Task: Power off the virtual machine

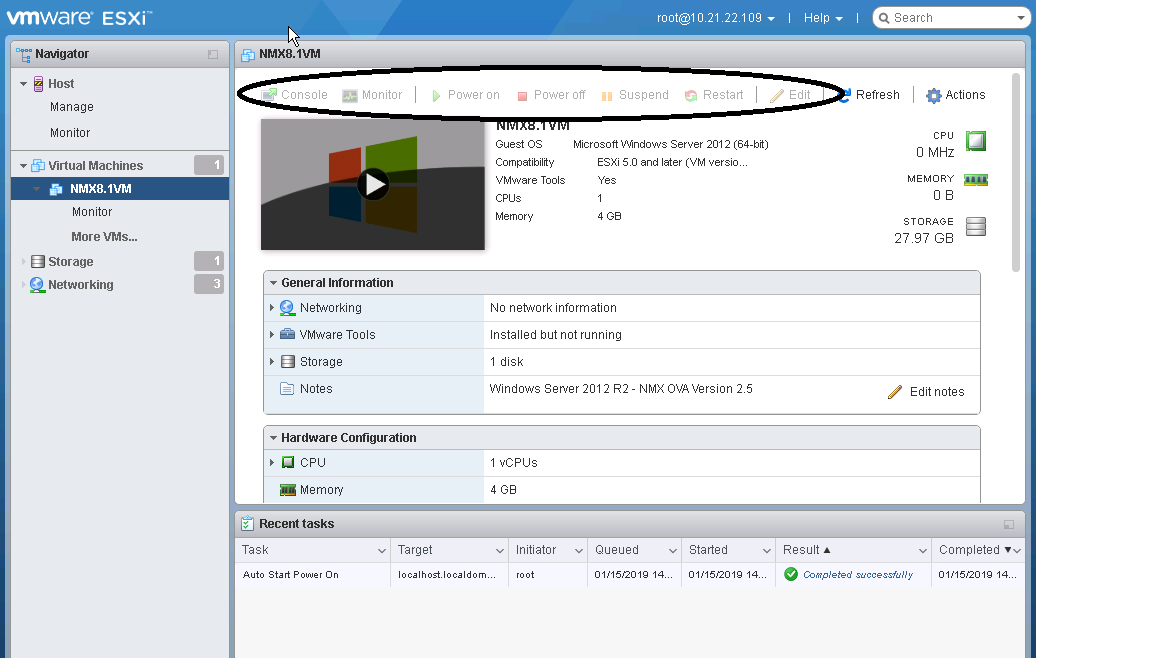Action: (551, 94)
